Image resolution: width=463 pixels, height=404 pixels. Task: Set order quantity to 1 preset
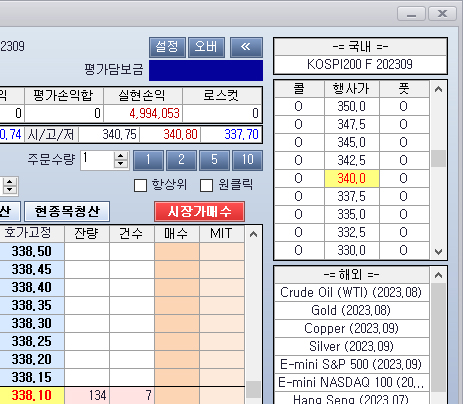click(148, 160)
